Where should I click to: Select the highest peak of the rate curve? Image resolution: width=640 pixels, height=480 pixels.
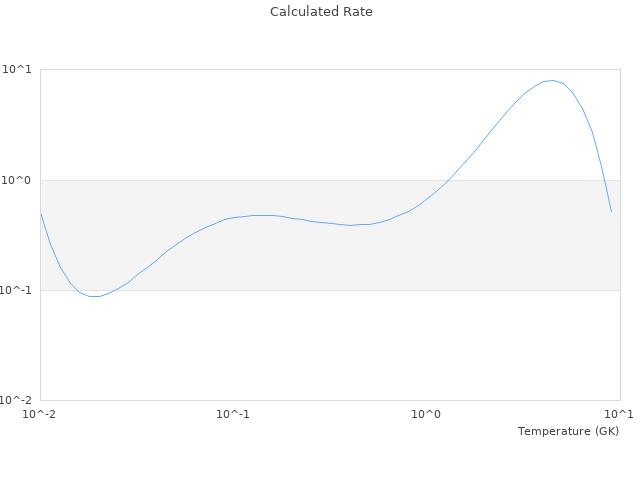click(551, 81)
